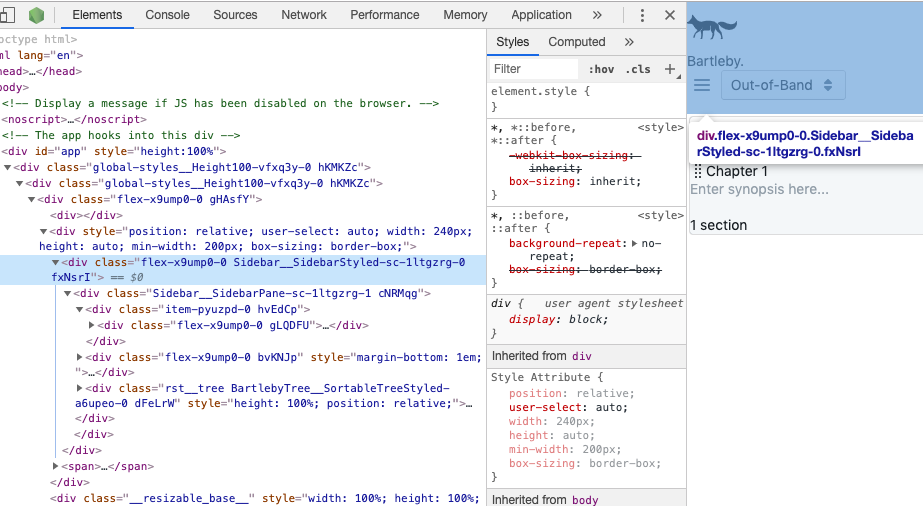This screenshot has height=506, width=923.
Task: Collapse the position relative style div
Action: click(43, 232)
